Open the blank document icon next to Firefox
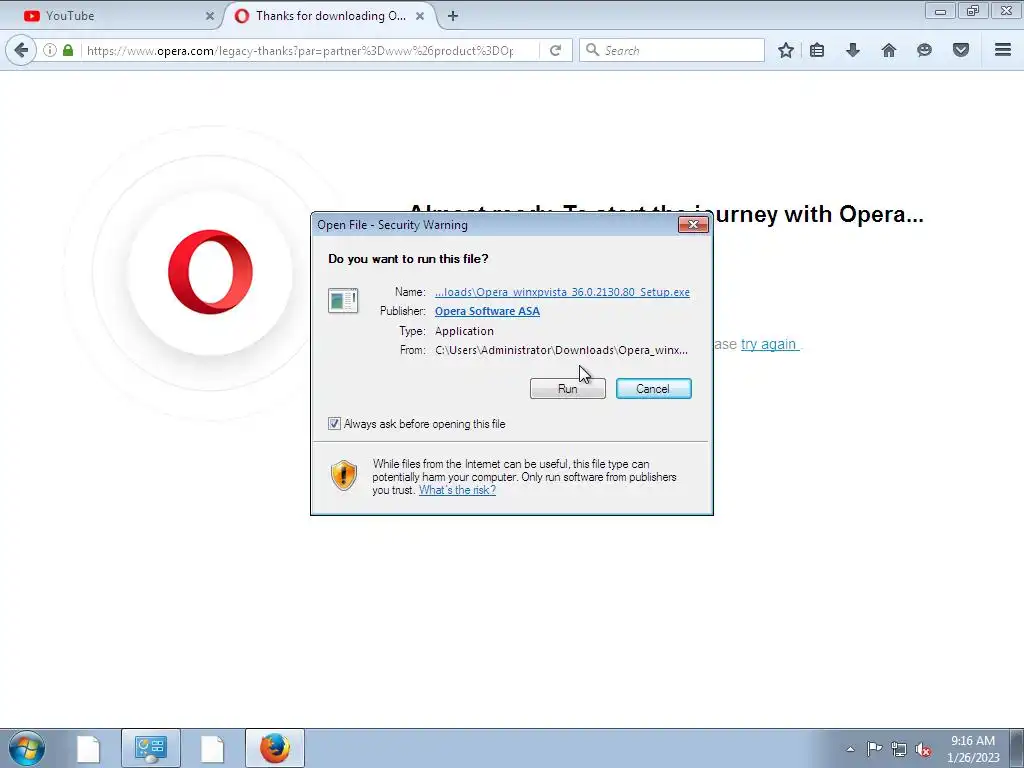Screen dimensions: 1024x768 (212, 748)
